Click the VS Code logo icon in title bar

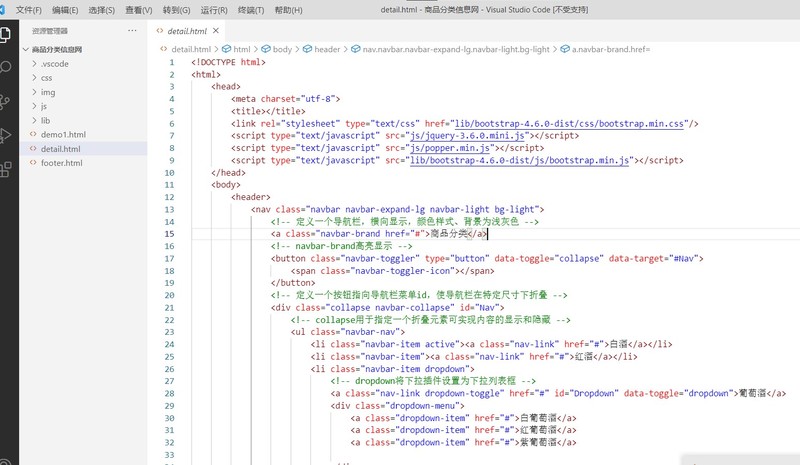point(2,10)
